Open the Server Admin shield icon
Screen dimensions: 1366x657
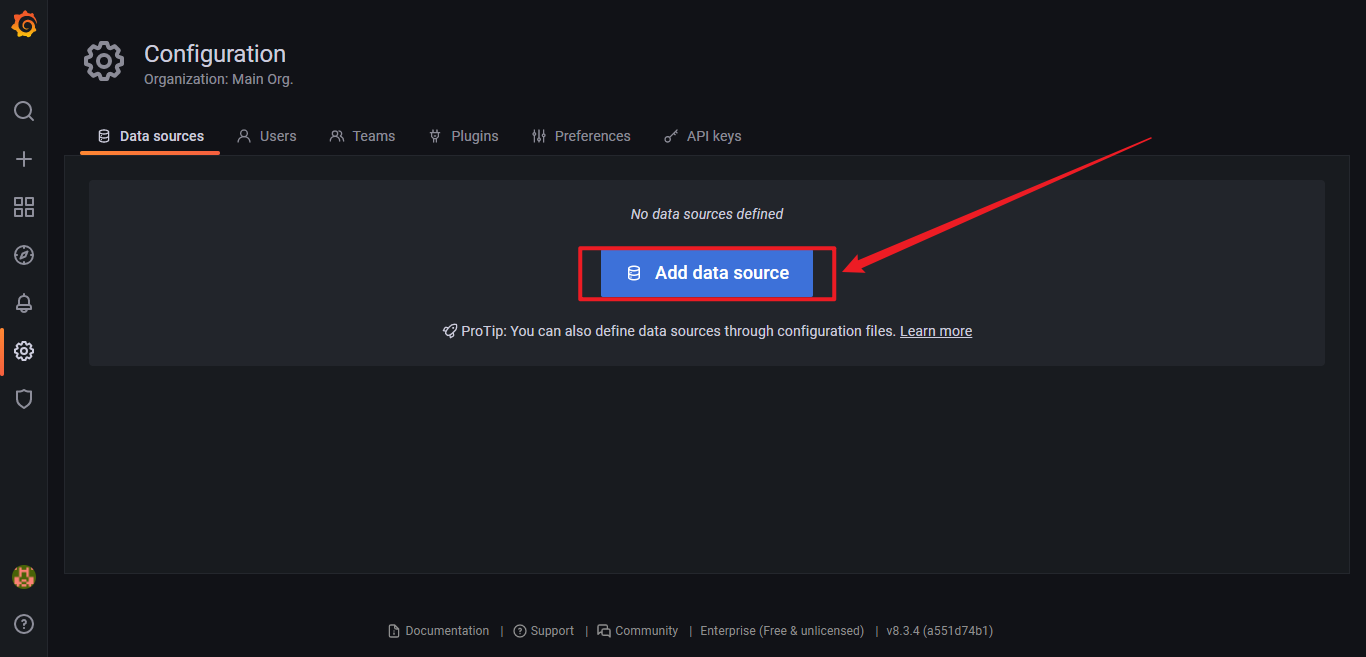(x=24, y=399)
